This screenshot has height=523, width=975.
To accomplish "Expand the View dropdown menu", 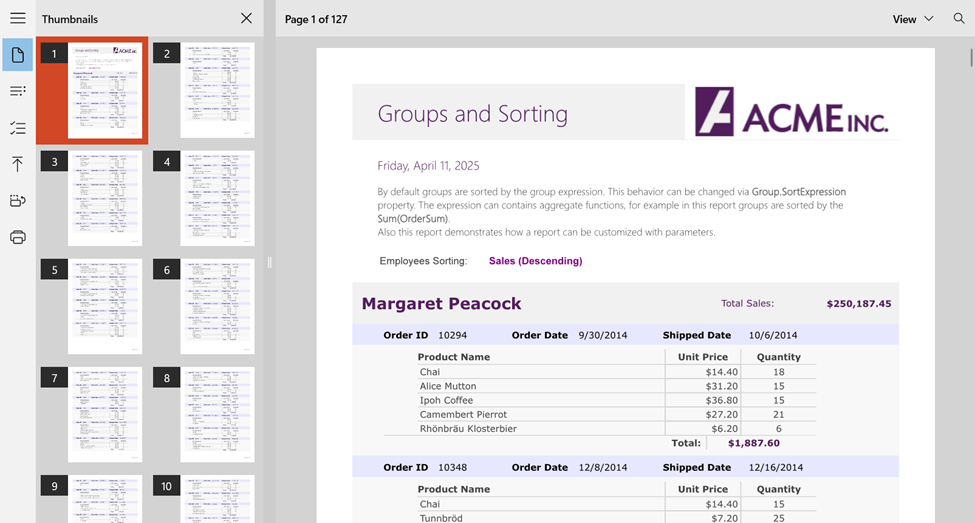I will point(912,19).
